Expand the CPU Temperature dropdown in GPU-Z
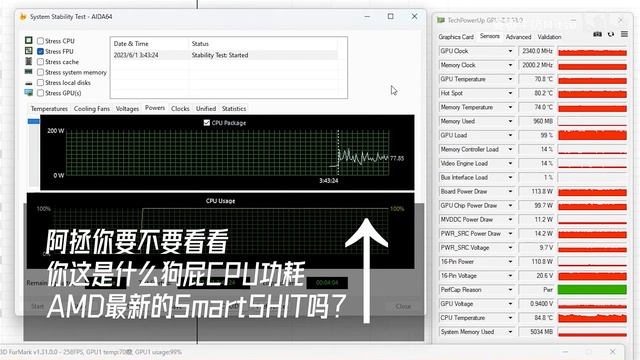The width and height of the screenshot is (640, 360). click(510, 318)
